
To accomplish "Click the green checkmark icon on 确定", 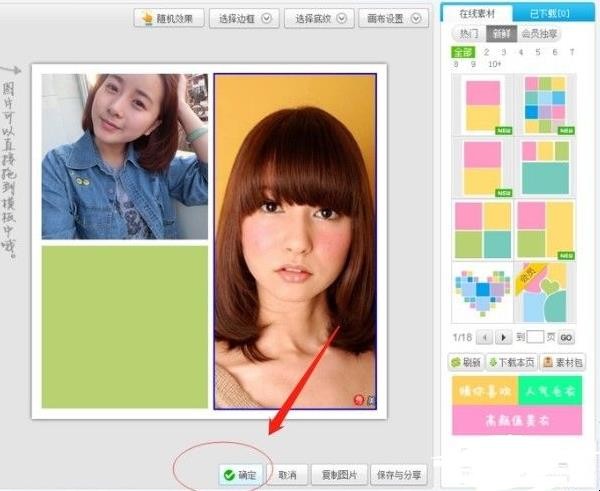I will click(229, 475).
